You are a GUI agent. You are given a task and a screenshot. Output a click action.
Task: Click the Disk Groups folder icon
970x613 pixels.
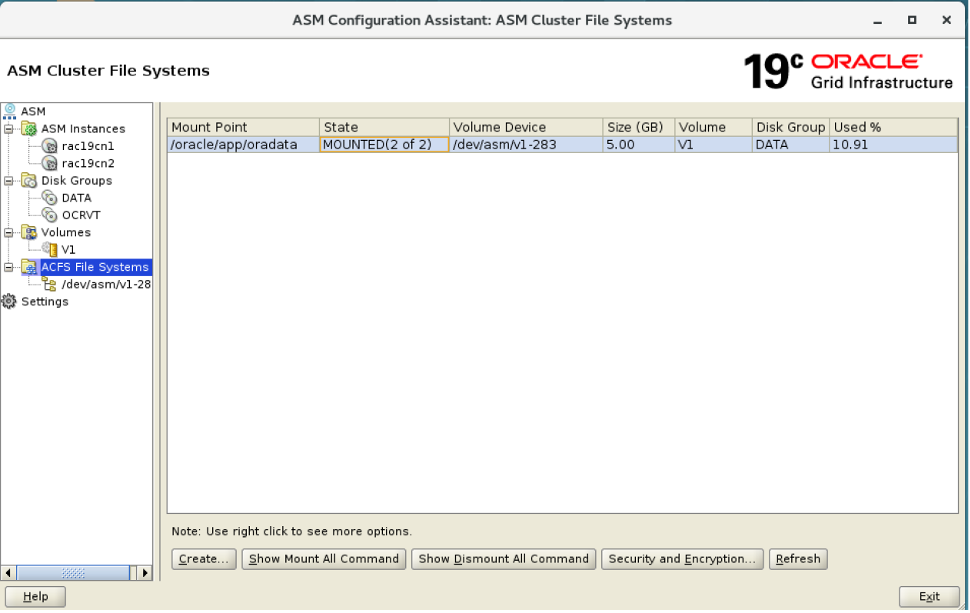(29, 181)
